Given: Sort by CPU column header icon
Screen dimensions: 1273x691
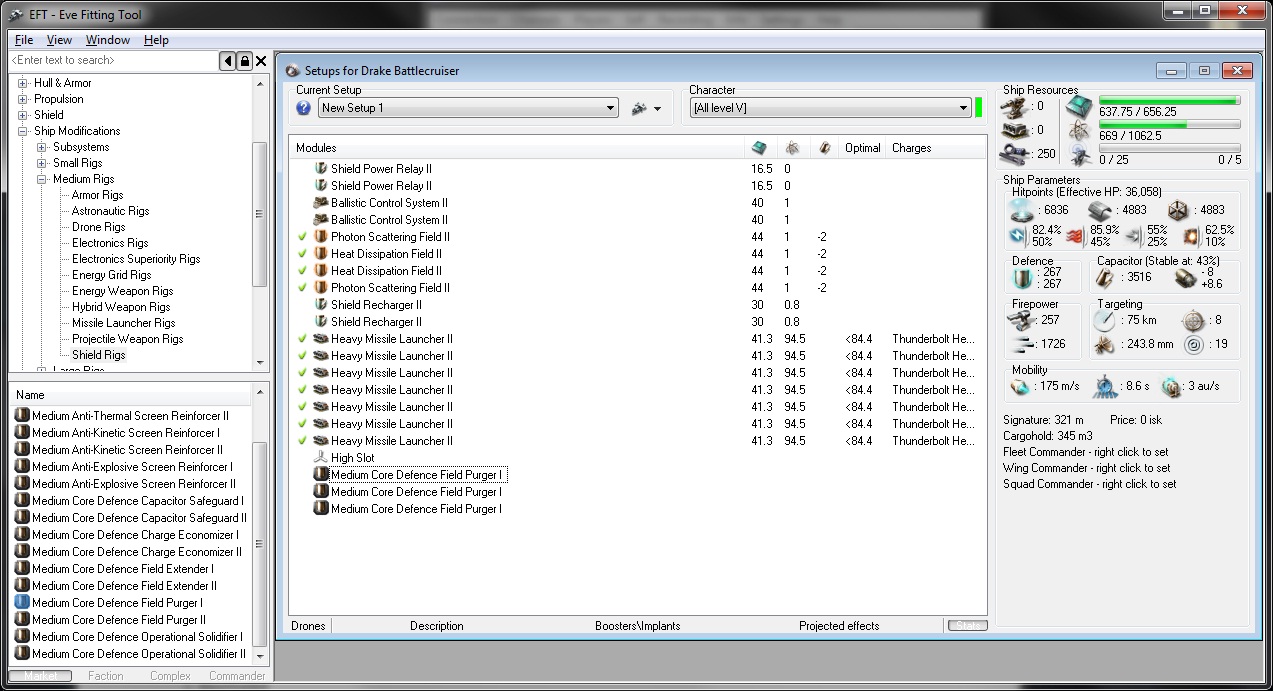Looking at the screenshot, I should pyautogui.click(x=759, y=148).
